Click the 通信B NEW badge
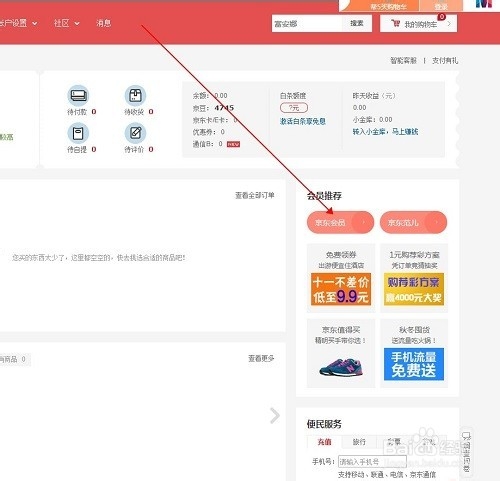Viewport: 500px width, 481px height. tap(233, 144)
